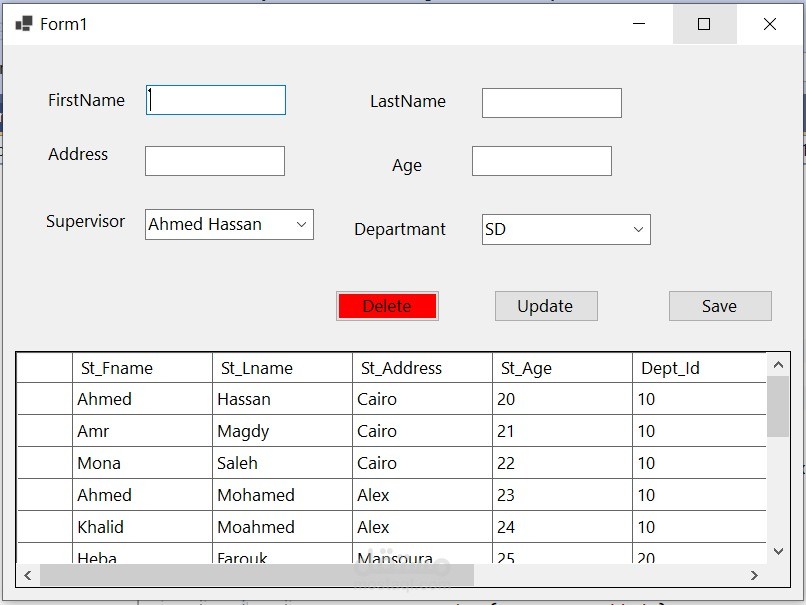Select row header of Amr Magdy row
Viewport: 806px width, 605px height.
click(45, 431)
